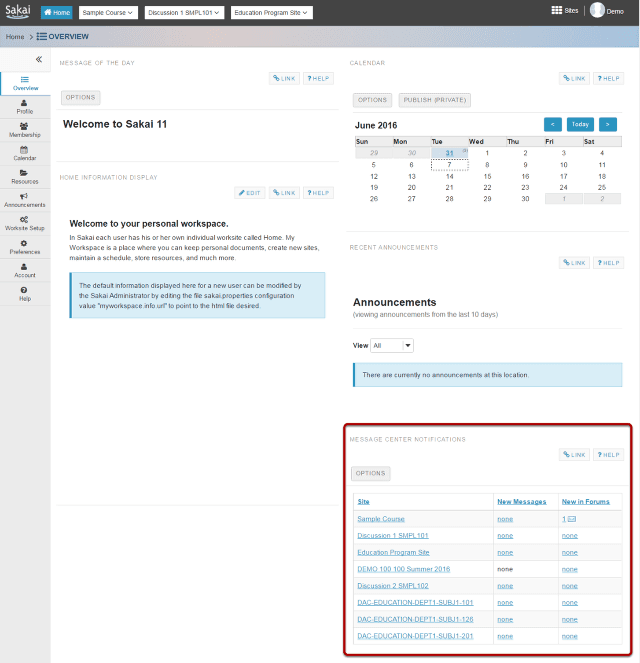This screenshot has width=640, height=663.
Task: Open Announcements in the sidebar
Action: (x=25, y=199)
